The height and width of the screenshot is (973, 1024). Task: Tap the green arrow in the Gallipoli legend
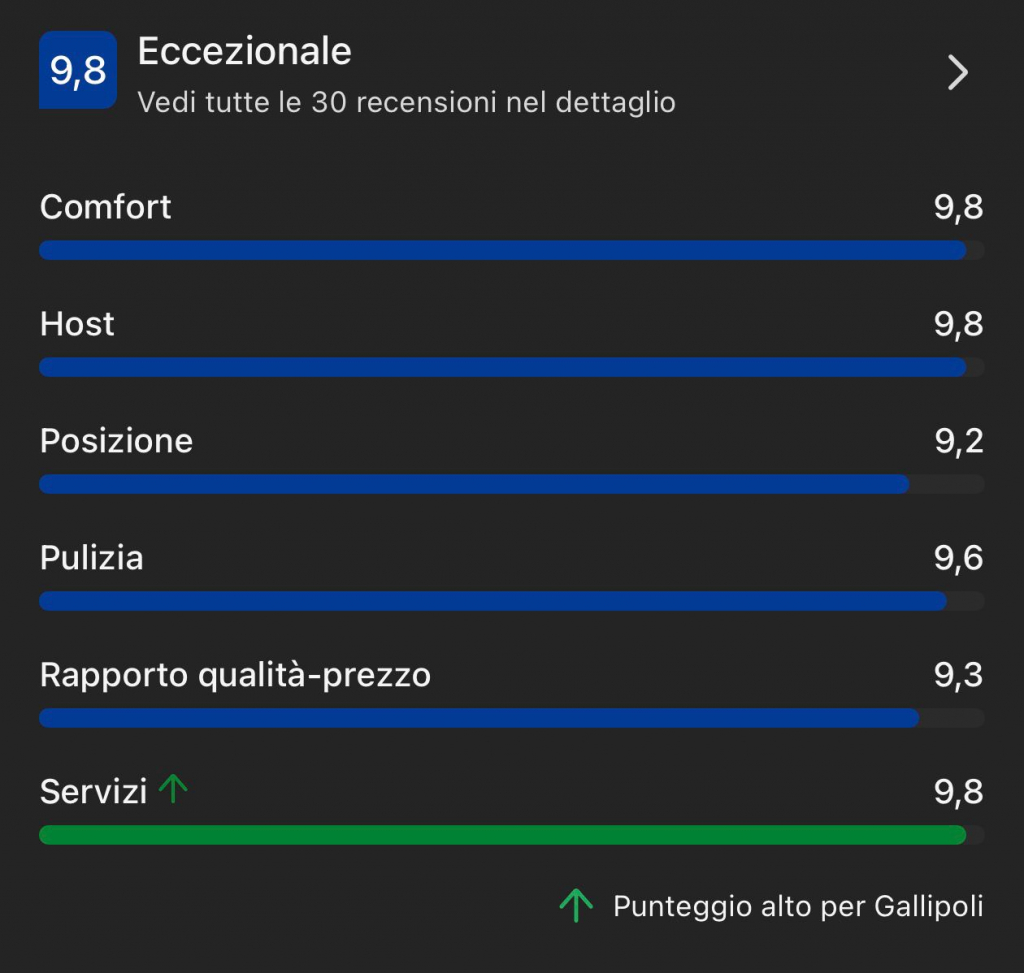575,906
